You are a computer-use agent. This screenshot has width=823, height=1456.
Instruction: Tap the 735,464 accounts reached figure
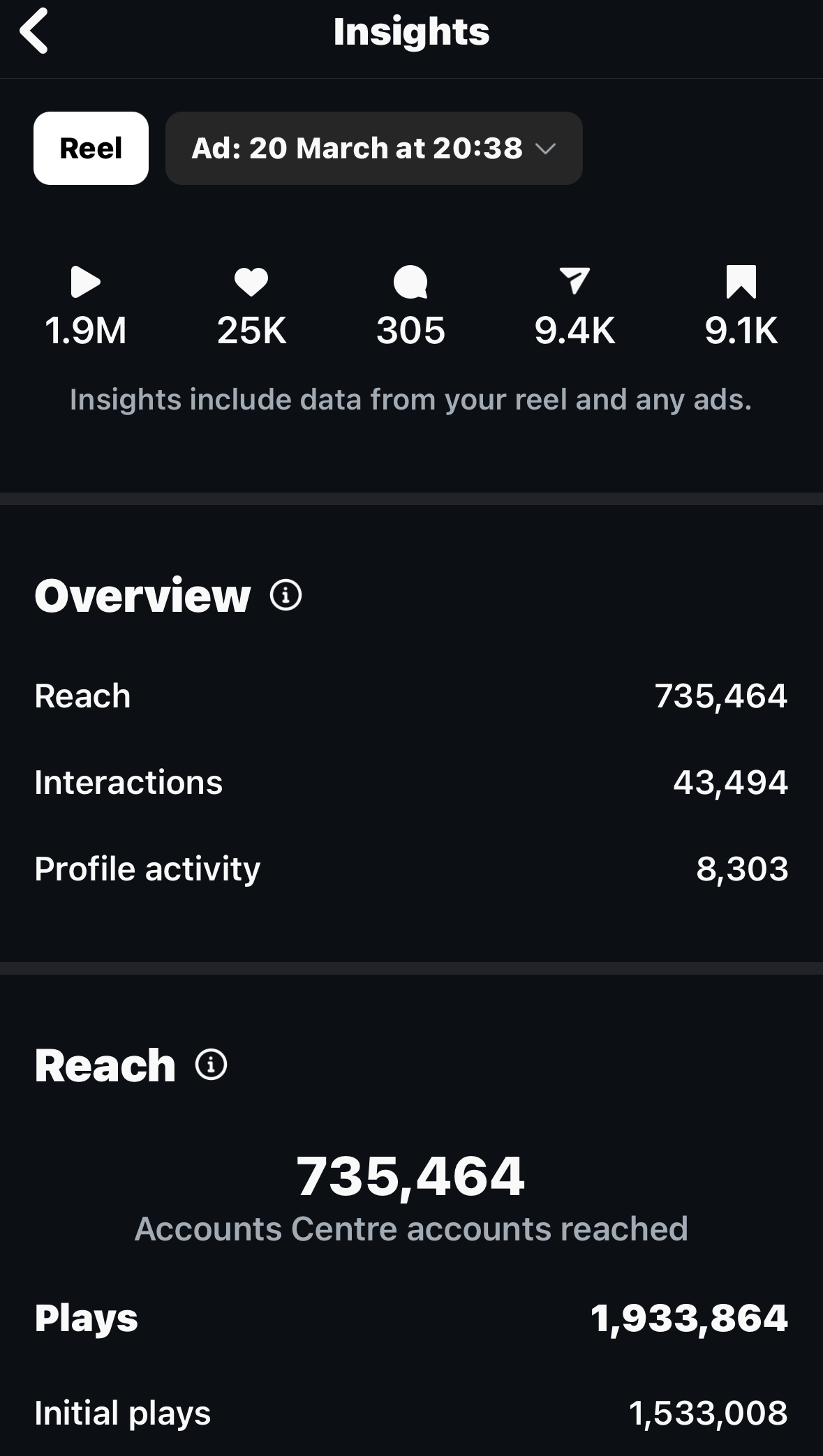(x=410, y=1177)
